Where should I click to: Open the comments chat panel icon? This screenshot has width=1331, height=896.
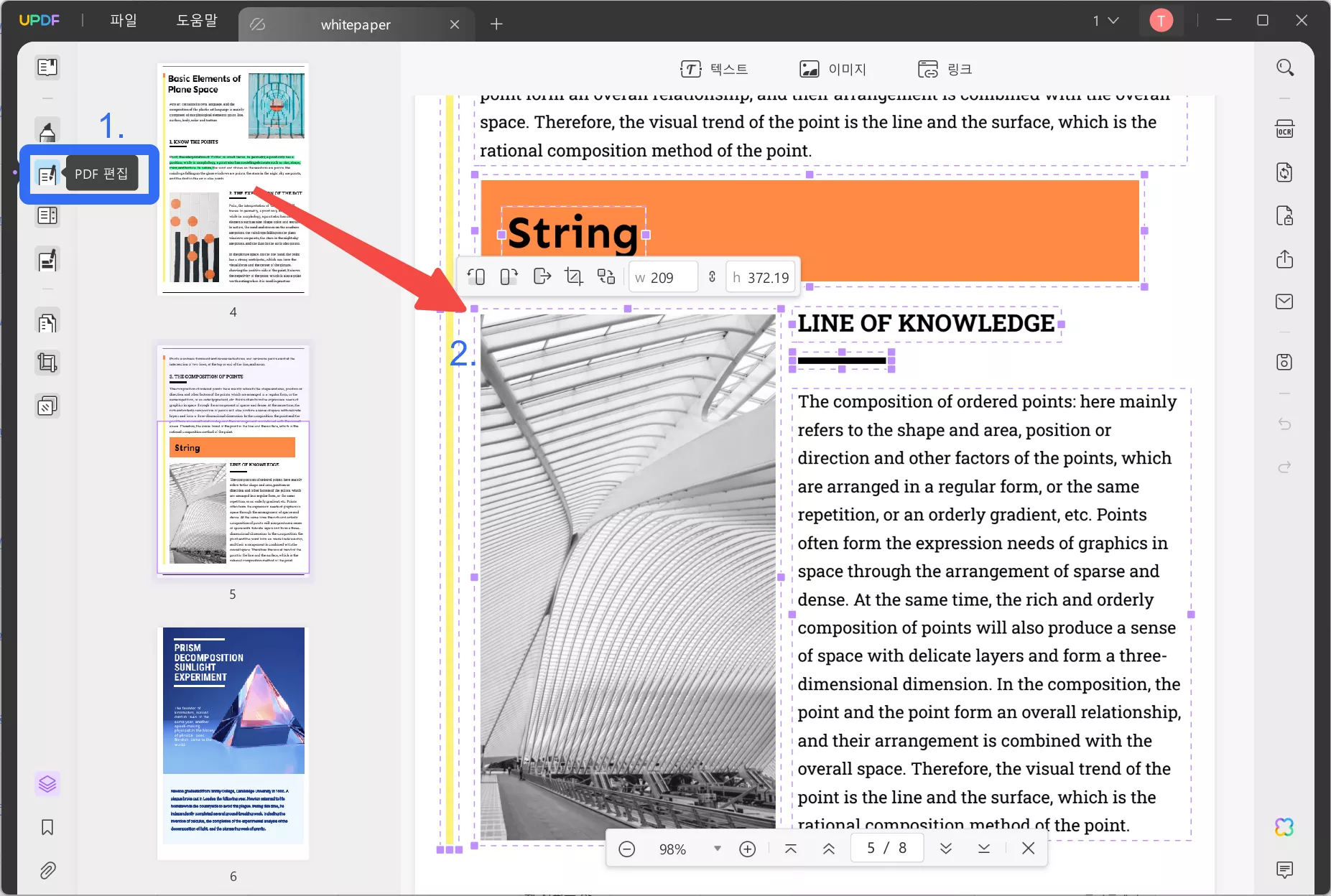click(x=1284, y=870)
